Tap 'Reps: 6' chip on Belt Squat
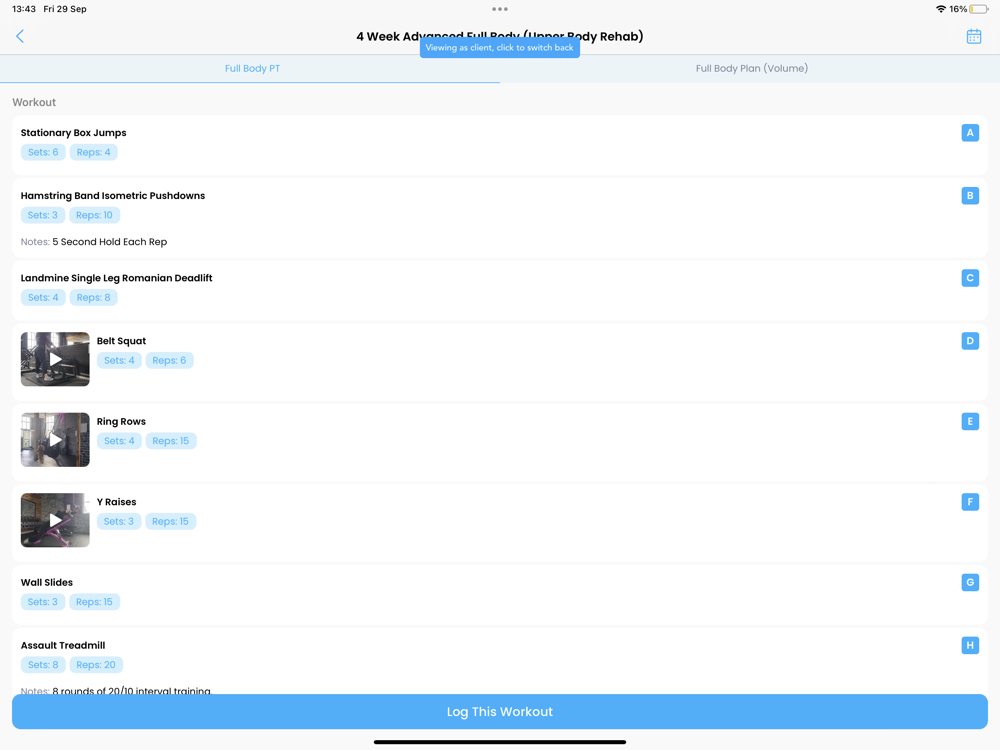The height and width of the screenshot is (750, 1000). click(x=169, y=361)
